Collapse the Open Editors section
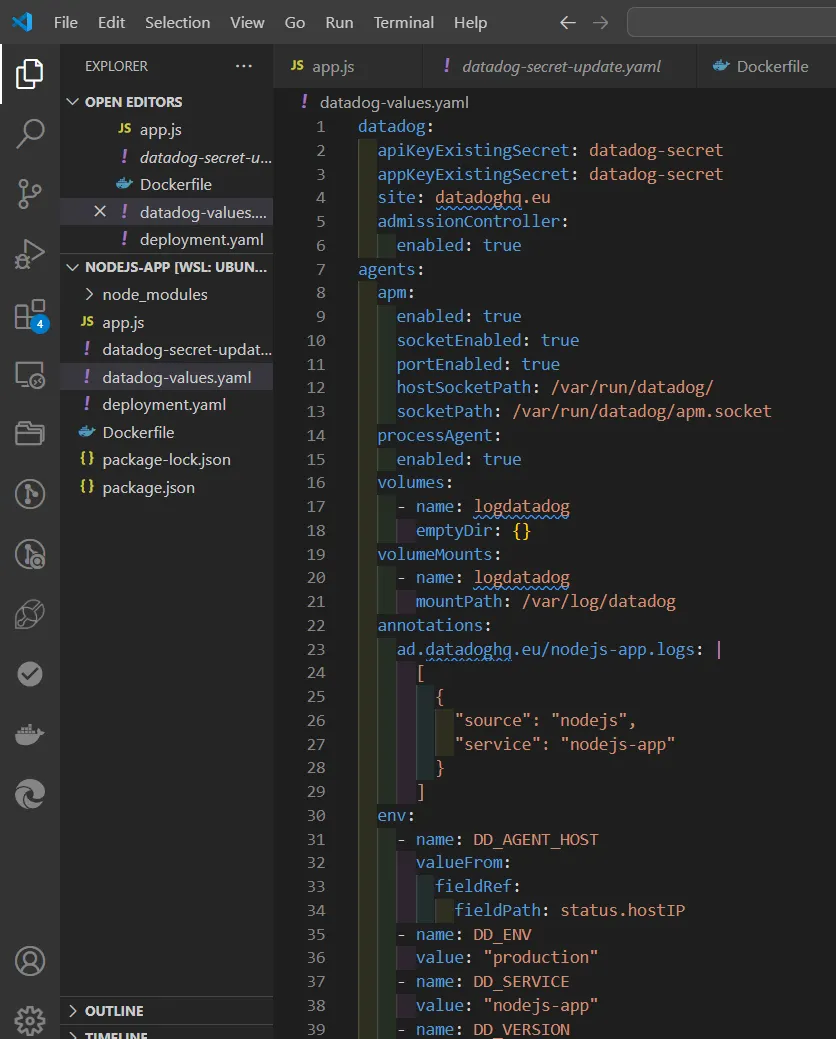This screenshot has width=836, height=1039. 167,101
